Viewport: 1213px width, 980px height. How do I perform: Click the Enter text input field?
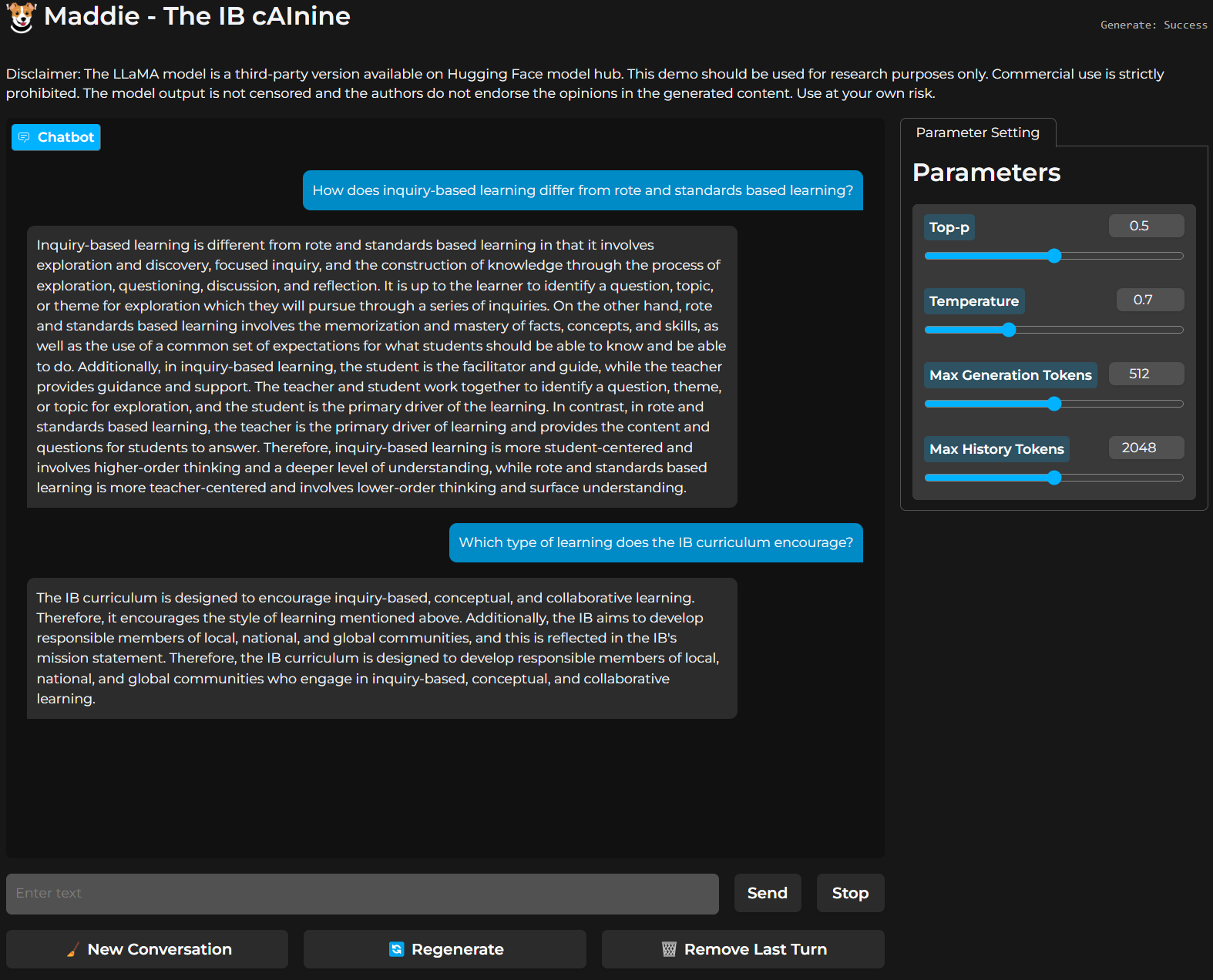362,894
